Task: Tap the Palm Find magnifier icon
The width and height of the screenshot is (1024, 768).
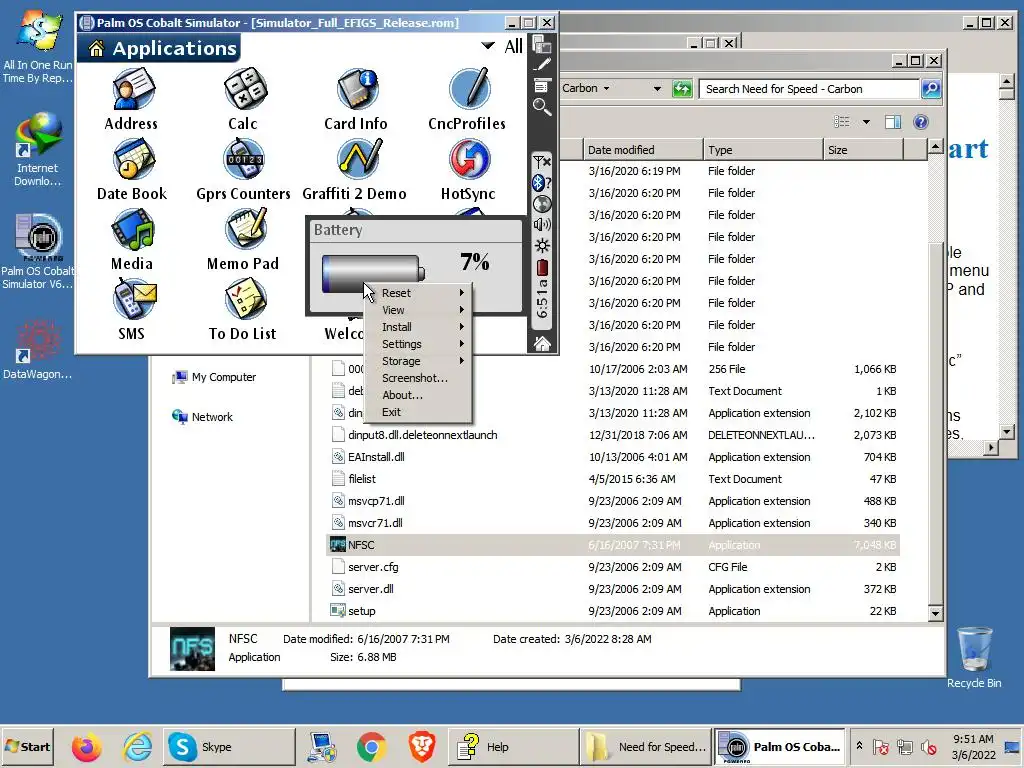Action: pos(541,106)
